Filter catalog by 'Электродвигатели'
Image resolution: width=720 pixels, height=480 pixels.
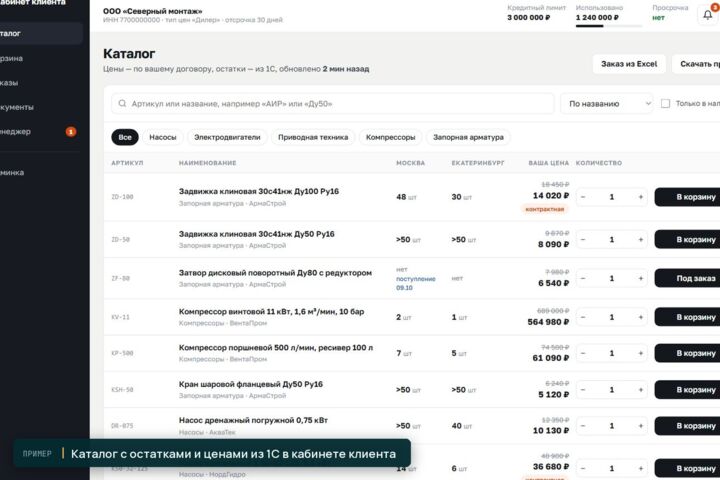pyautogui.click(x=227, y=137)
